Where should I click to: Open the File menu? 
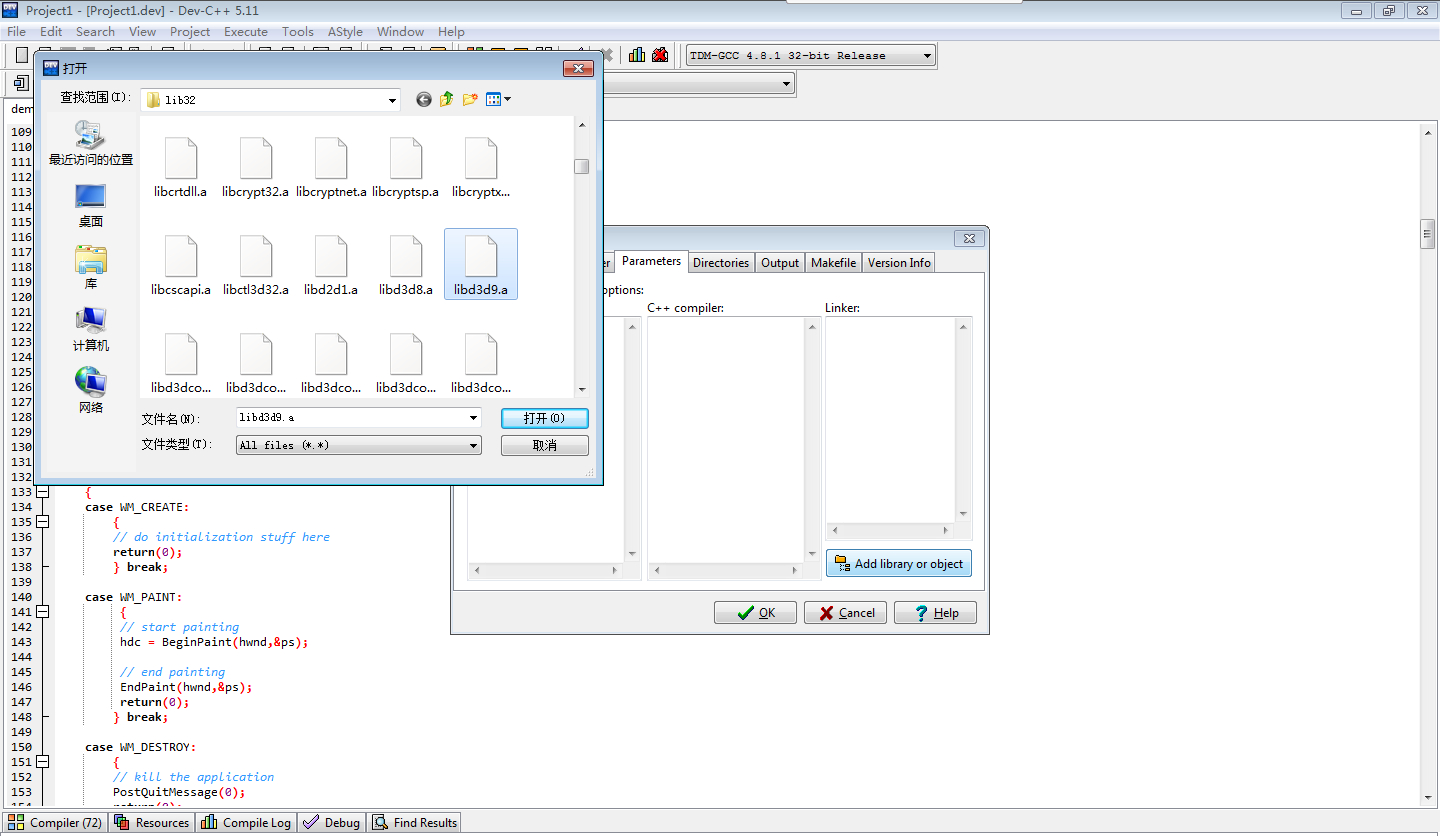point(17,31)
